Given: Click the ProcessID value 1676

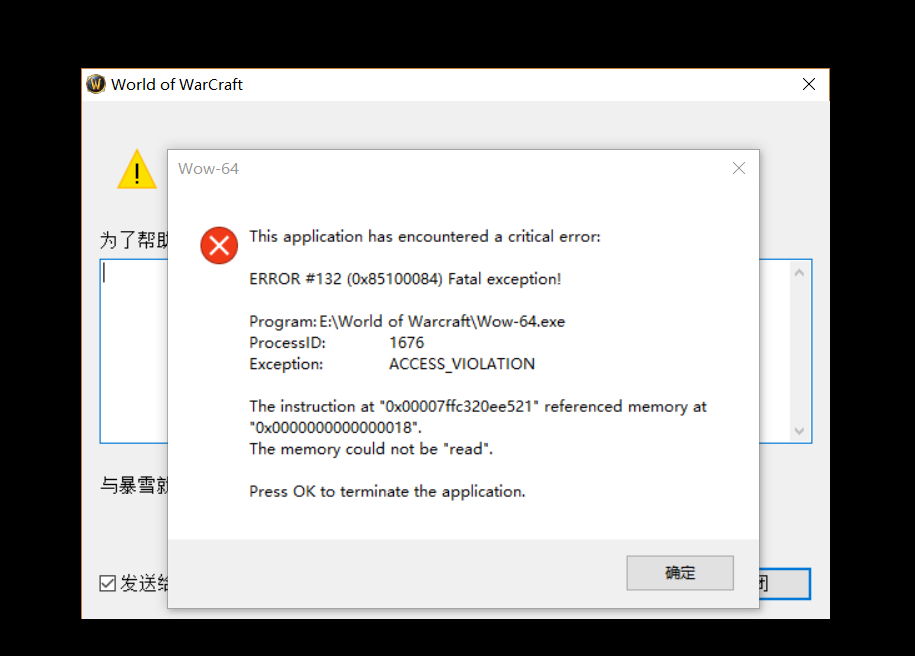Looking at the screenshot, I should 407,343.
